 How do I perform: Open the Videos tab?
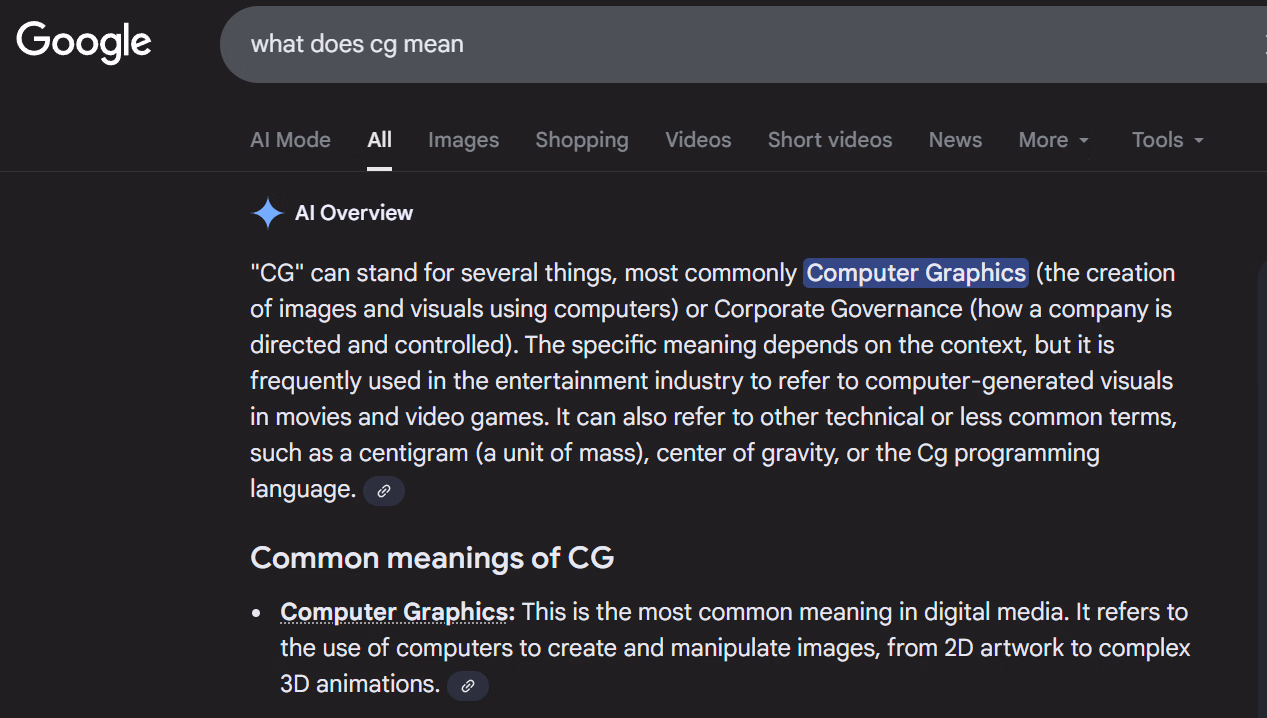[698, 140]
